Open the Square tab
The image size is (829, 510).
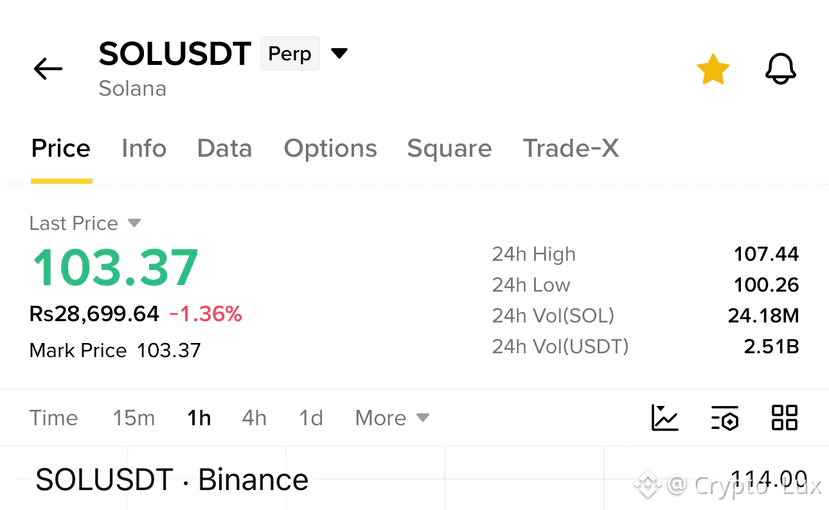pyautogui.click(x=449, y=149)
